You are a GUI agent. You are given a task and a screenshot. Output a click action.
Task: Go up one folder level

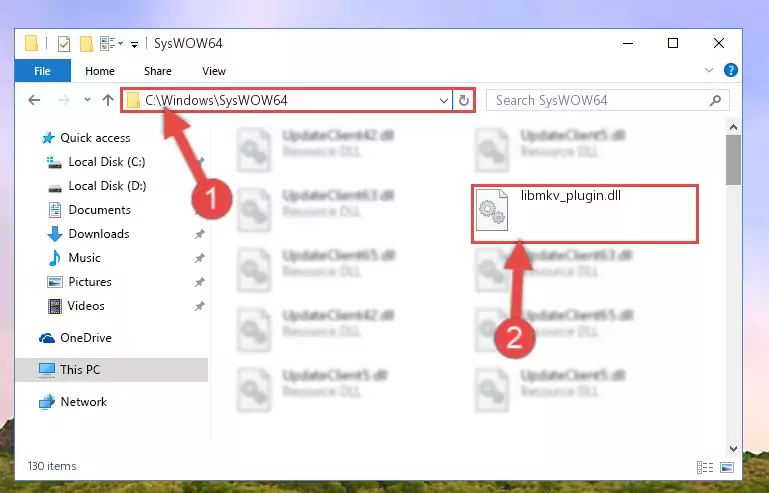coord(108,100)
